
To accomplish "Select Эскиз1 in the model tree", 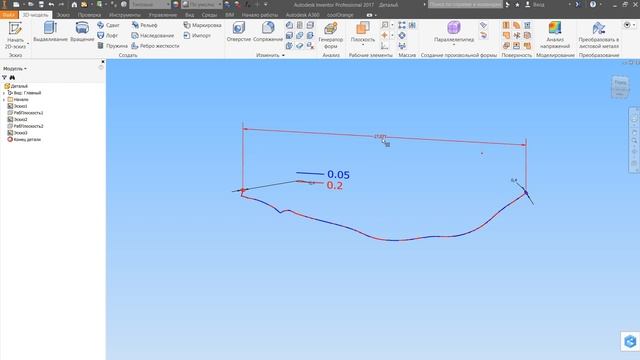I will pyautogui.click(x=18, y=106).
